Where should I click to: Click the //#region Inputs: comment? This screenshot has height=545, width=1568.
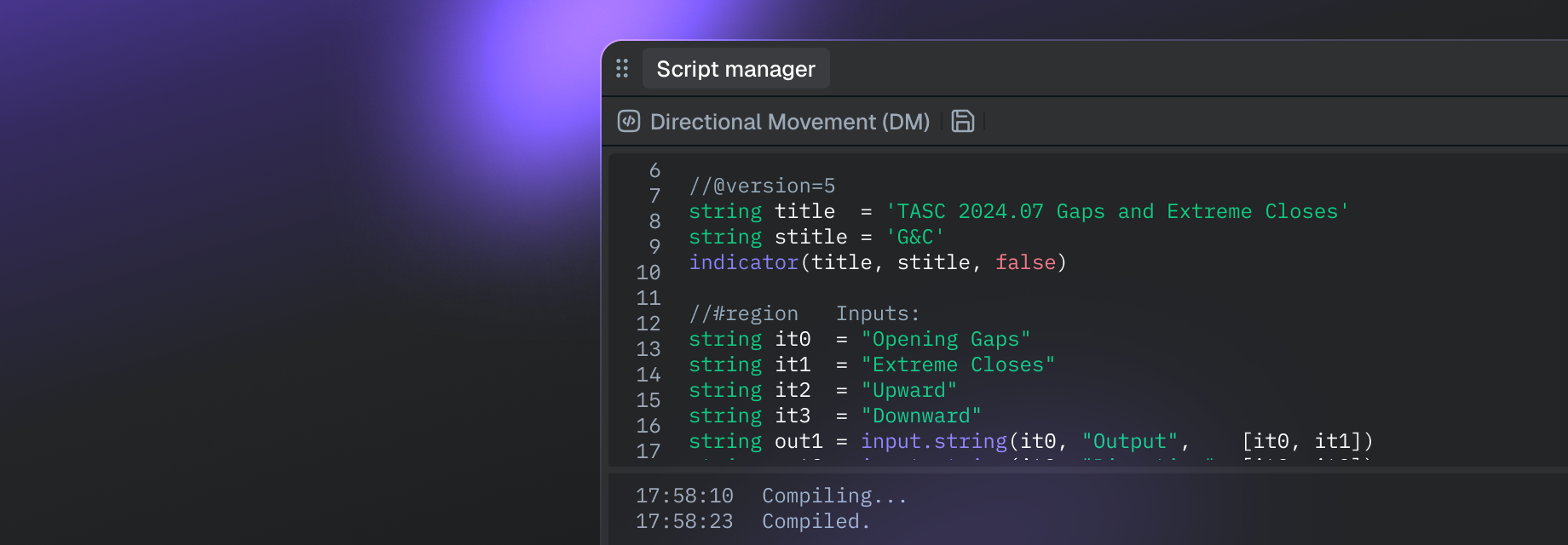tap(804, 313)
